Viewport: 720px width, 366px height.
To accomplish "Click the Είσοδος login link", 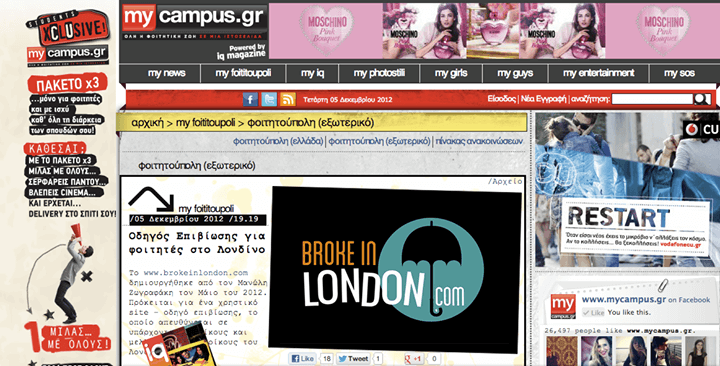I will click(x=501, y=99).
